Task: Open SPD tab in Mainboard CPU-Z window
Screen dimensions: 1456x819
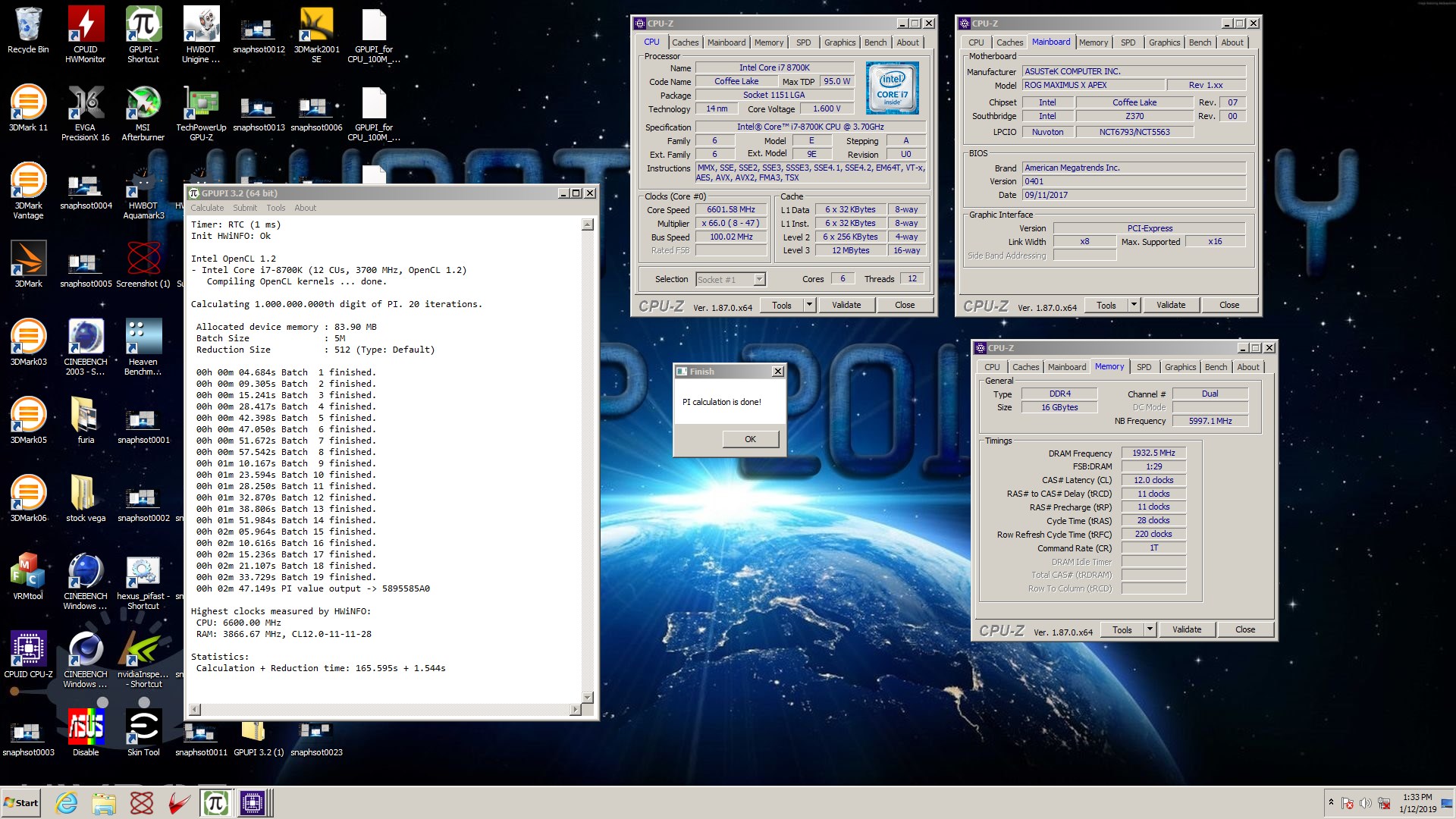Action: coord(1128,42)
